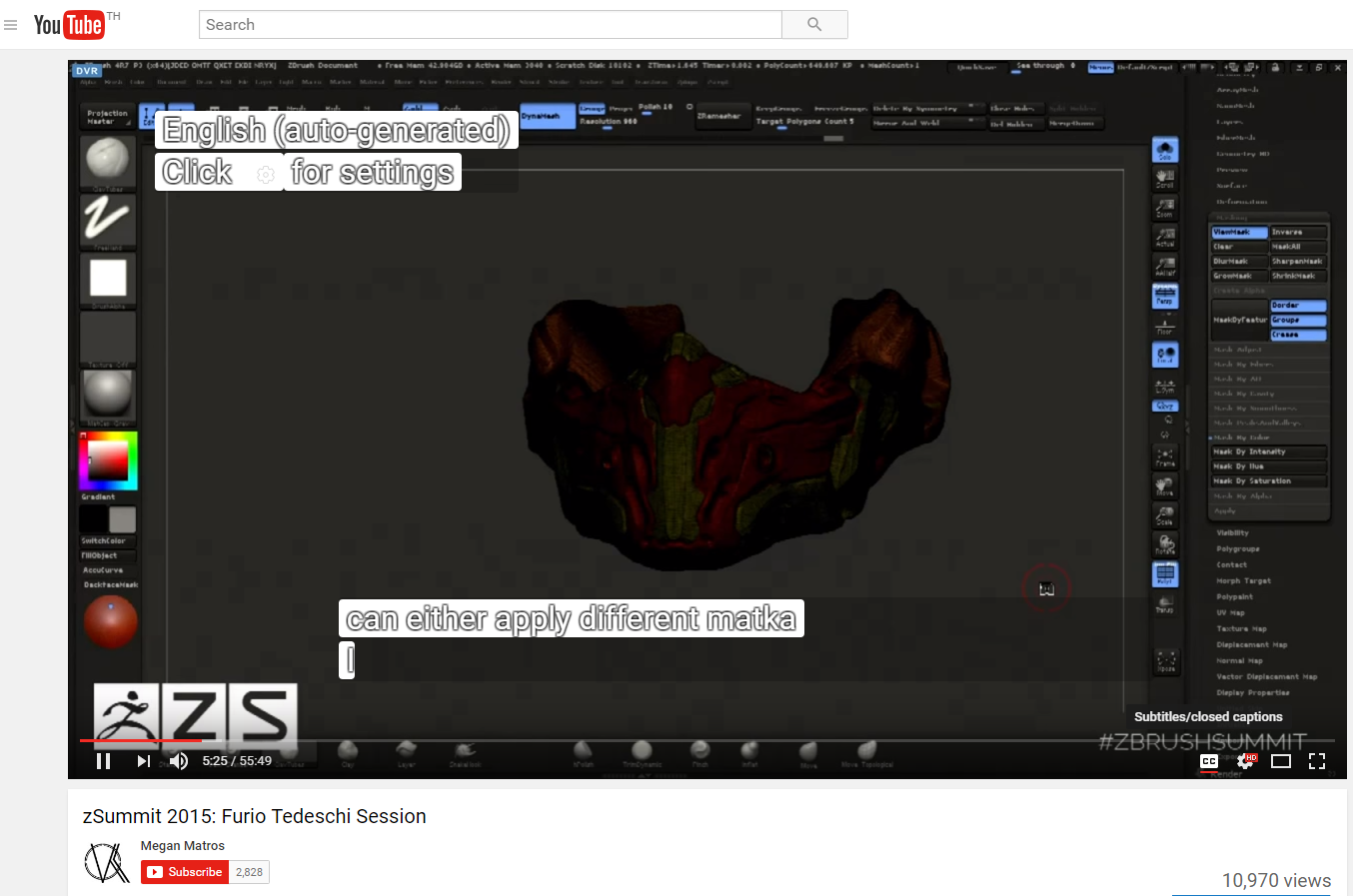The image size is (1353, 896).
Task: Toggle the Solo mode icon
Action: [1165, 150]
